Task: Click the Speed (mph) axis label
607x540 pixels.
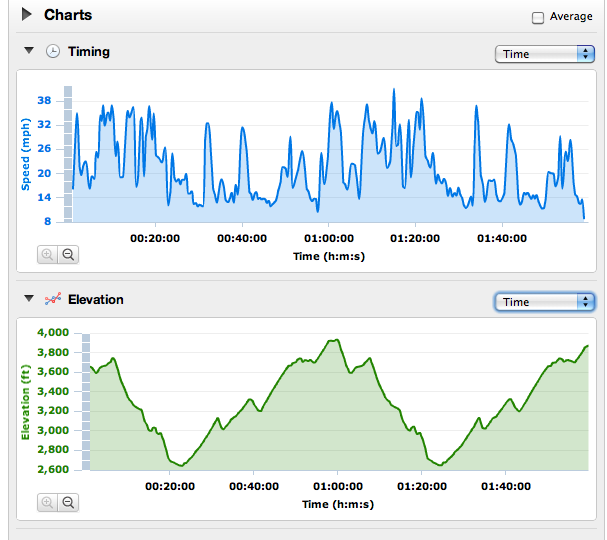Action: [26, 154]
